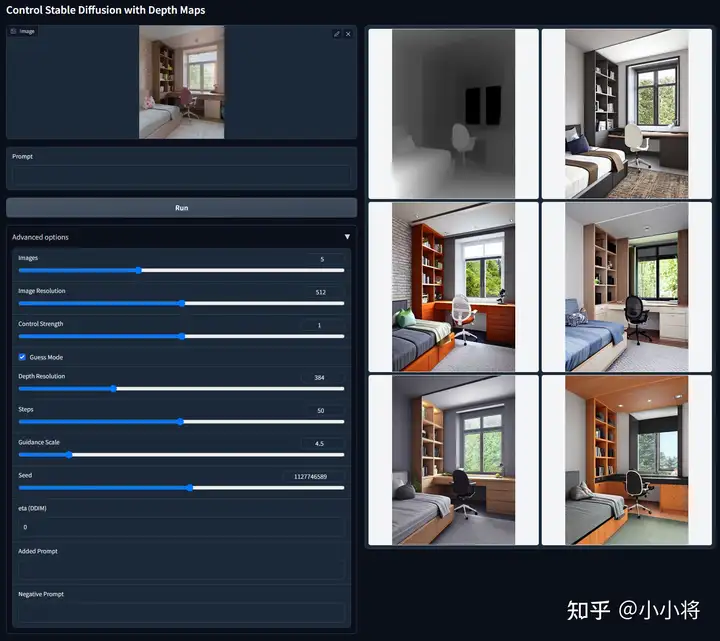The height and width of the screenshot is (641, 720).
Task: Click the Steps value number box
Action: [319, 411]
